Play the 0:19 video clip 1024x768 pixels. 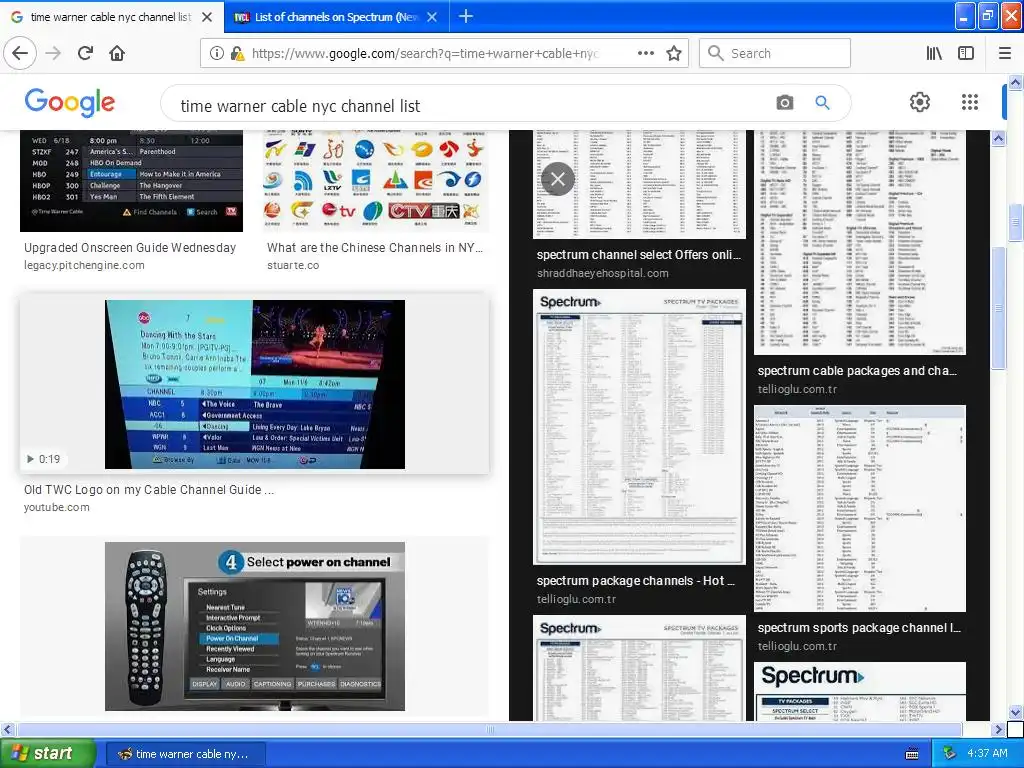[43, 459]
